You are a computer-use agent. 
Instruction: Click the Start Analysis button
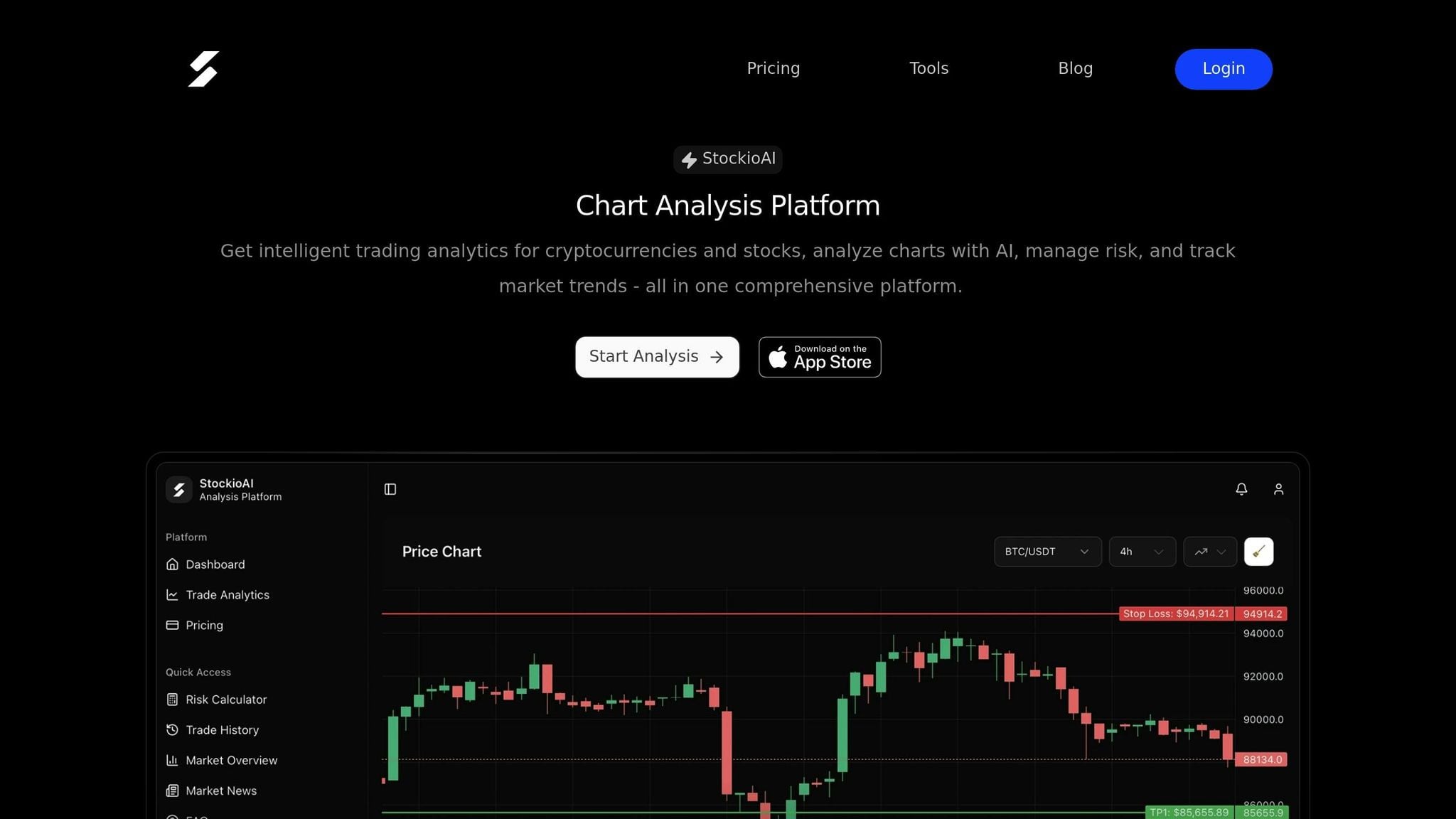click(657, 357)
